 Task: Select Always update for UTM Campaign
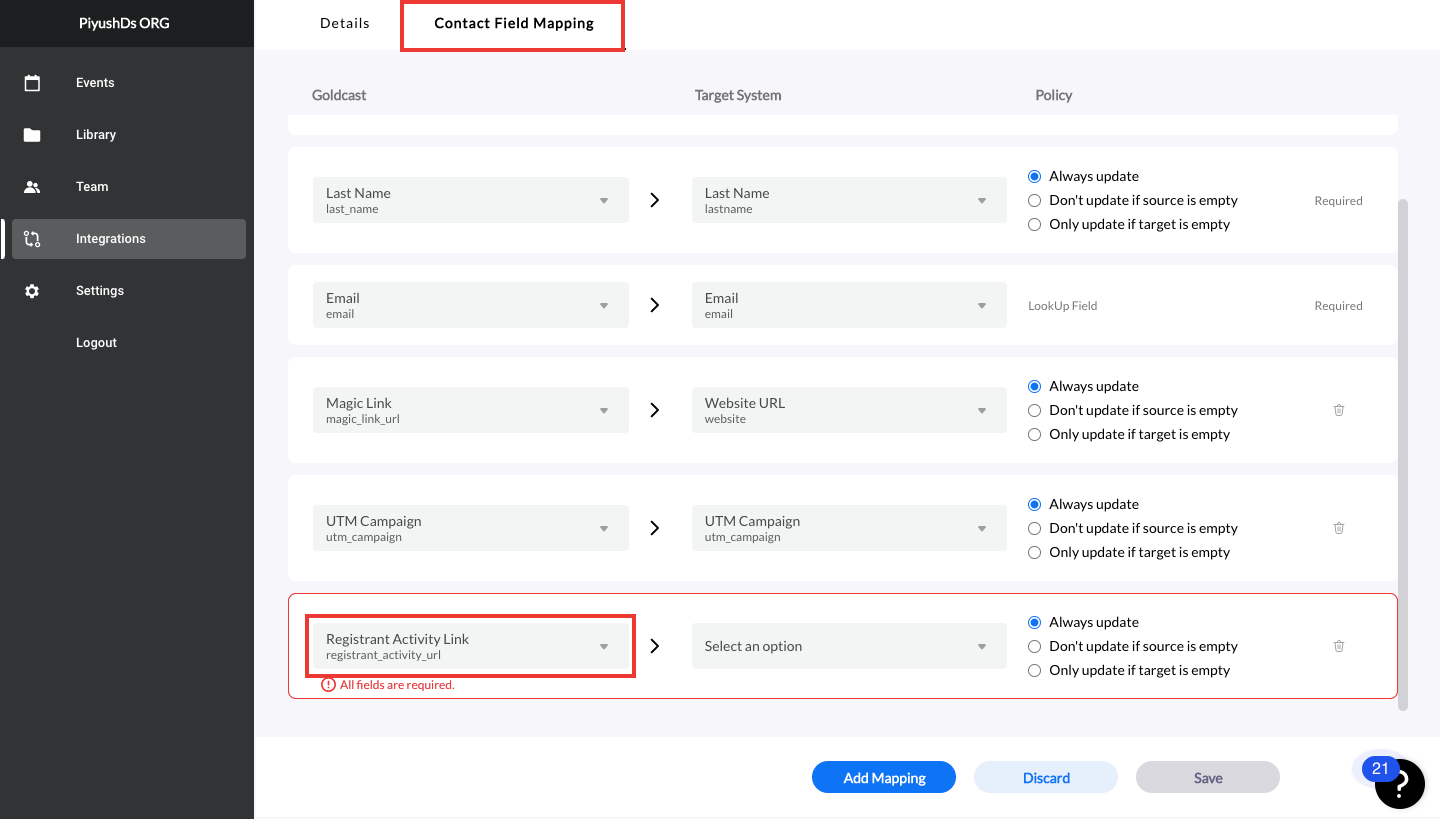pos(1035,504)
